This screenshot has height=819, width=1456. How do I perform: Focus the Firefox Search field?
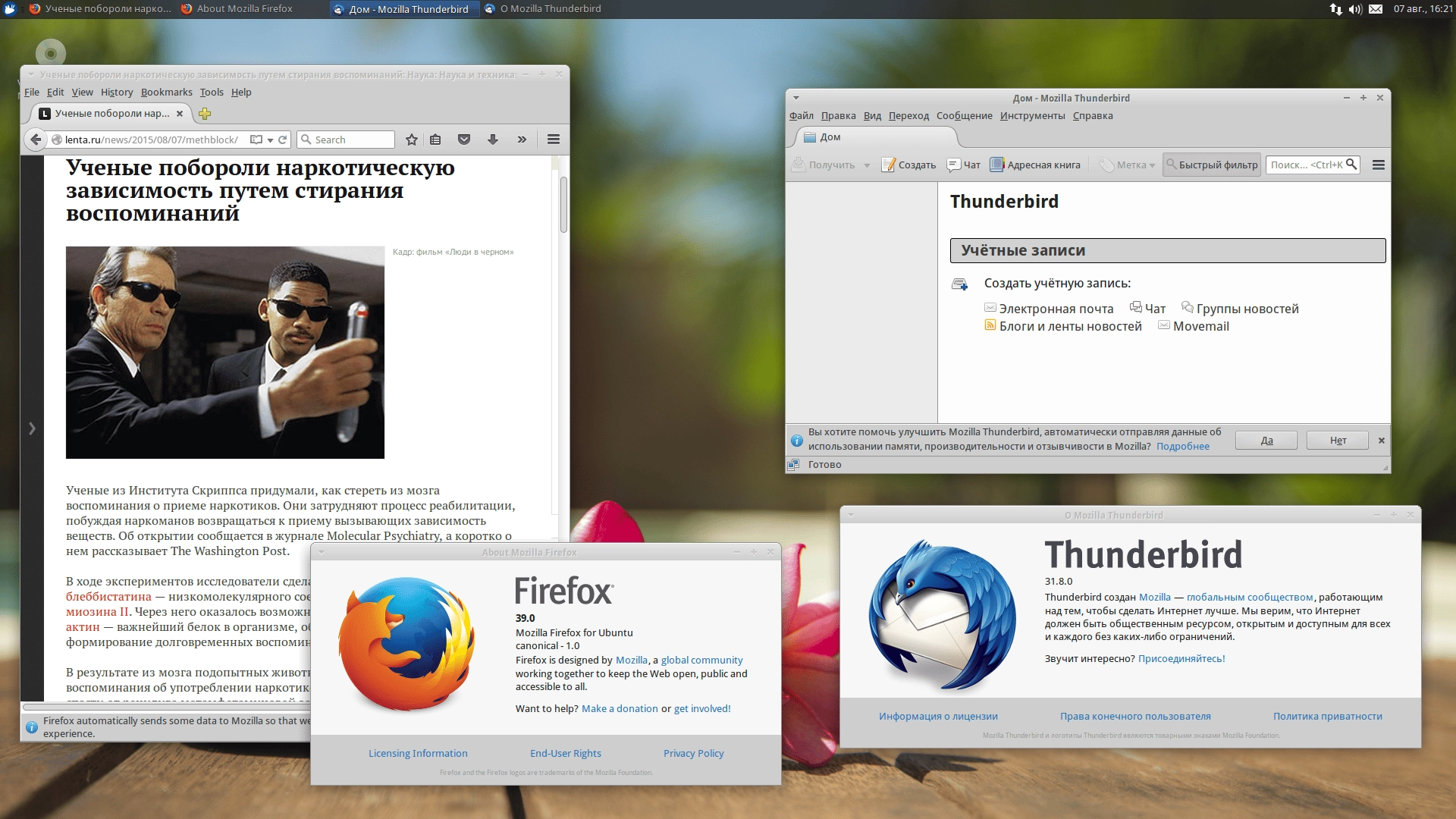[346, 140]
